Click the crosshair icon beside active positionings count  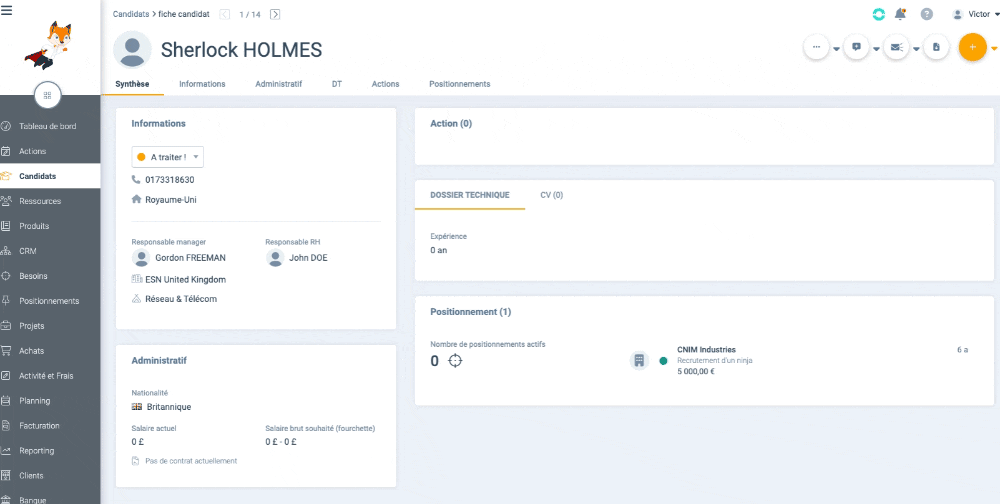pyautogui.click(x=455, y=361)
